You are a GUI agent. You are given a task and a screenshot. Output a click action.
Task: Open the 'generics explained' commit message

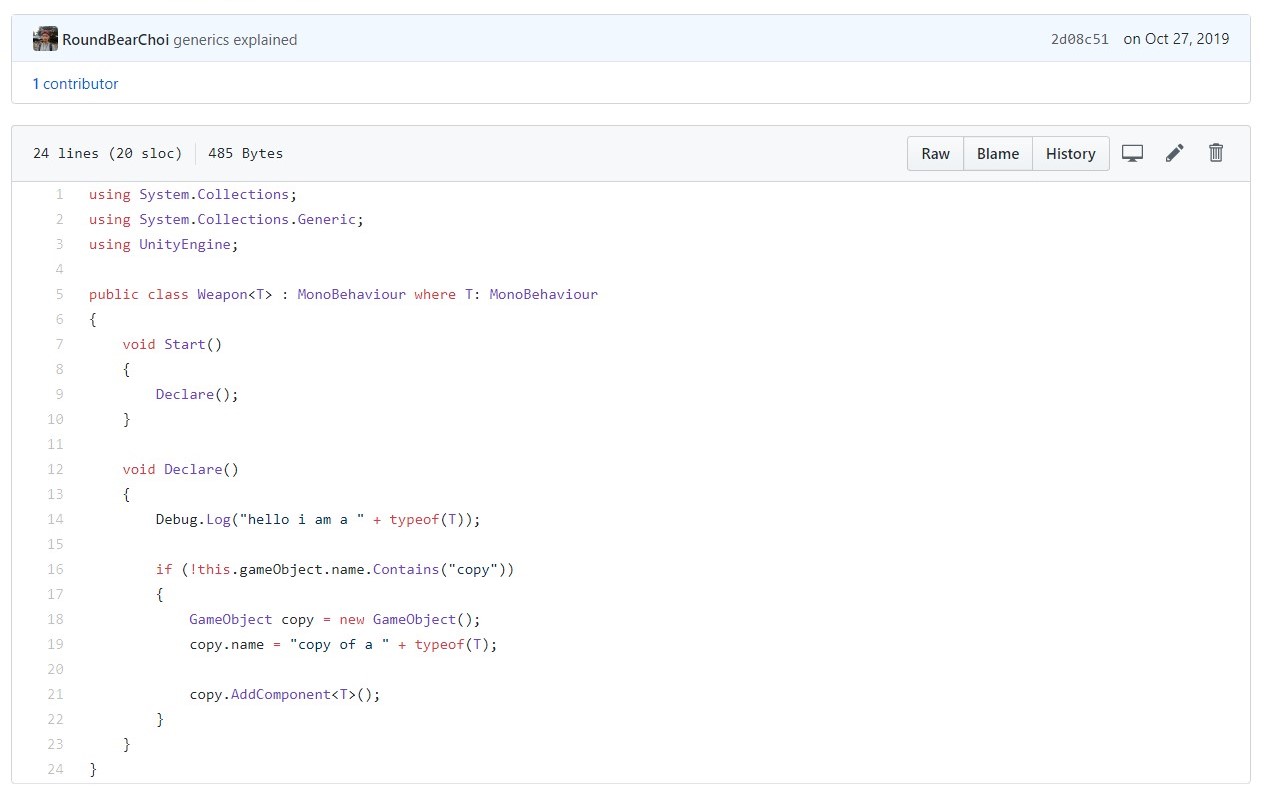pos(235,40)
